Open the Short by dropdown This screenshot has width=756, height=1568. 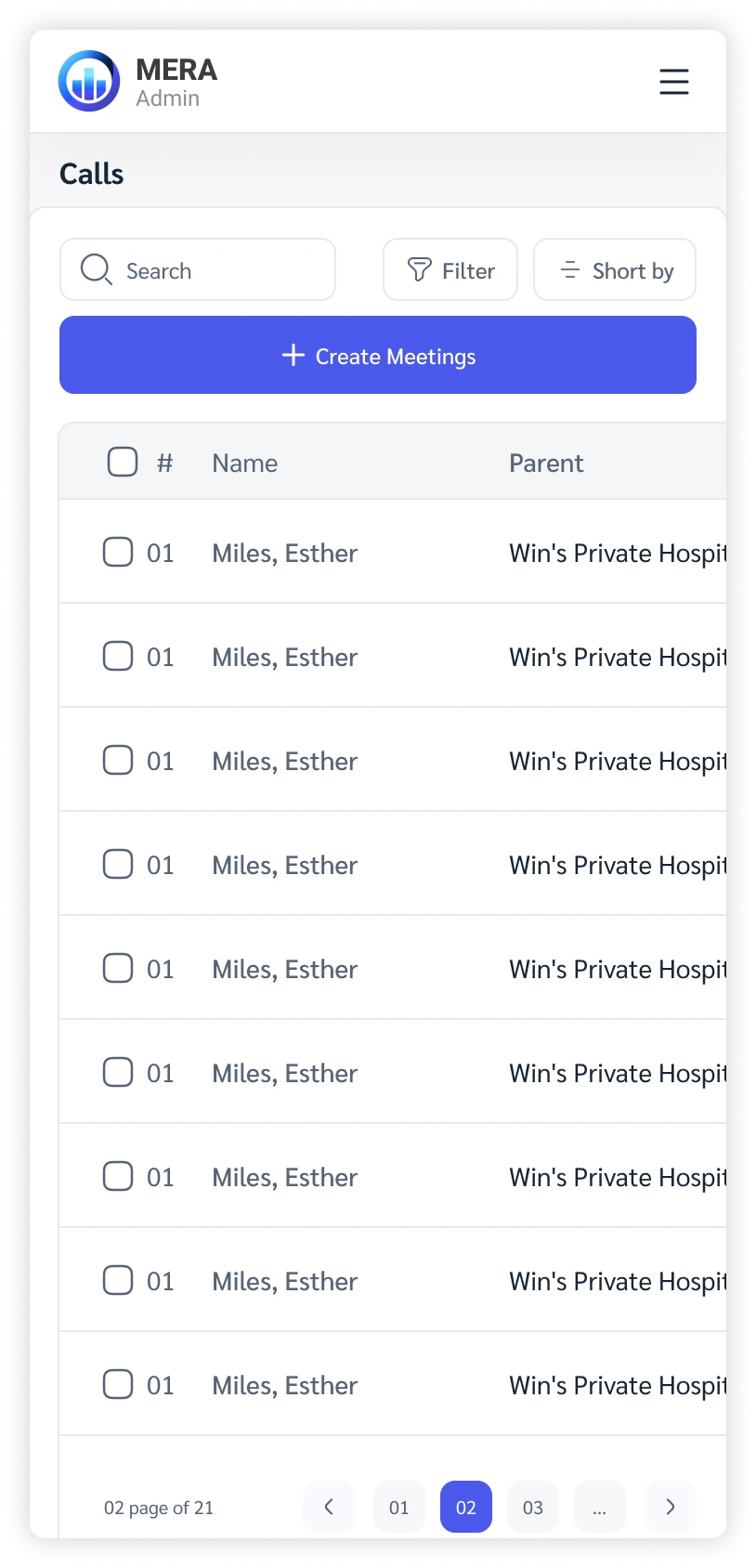[x=615, y=269]
